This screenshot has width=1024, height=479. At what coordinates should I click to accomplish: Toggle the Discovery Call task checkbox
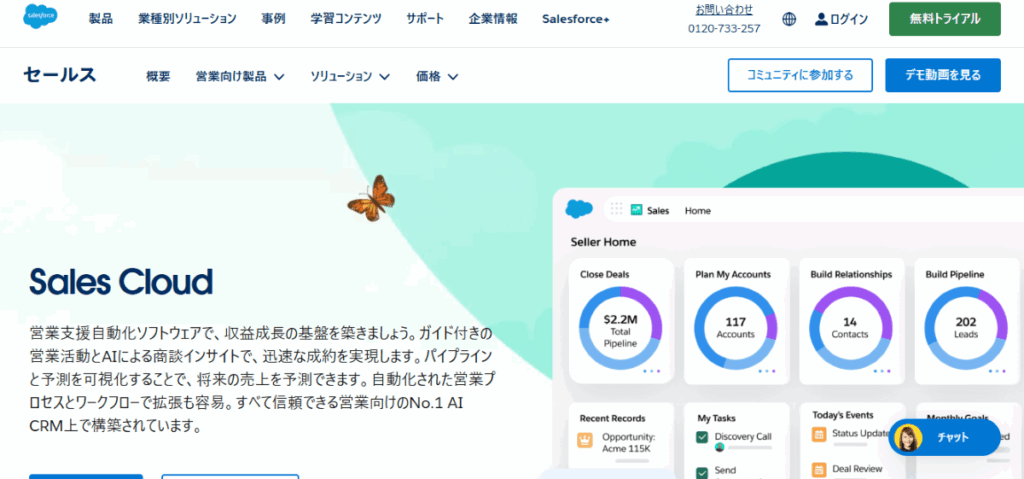click(702, 437)
